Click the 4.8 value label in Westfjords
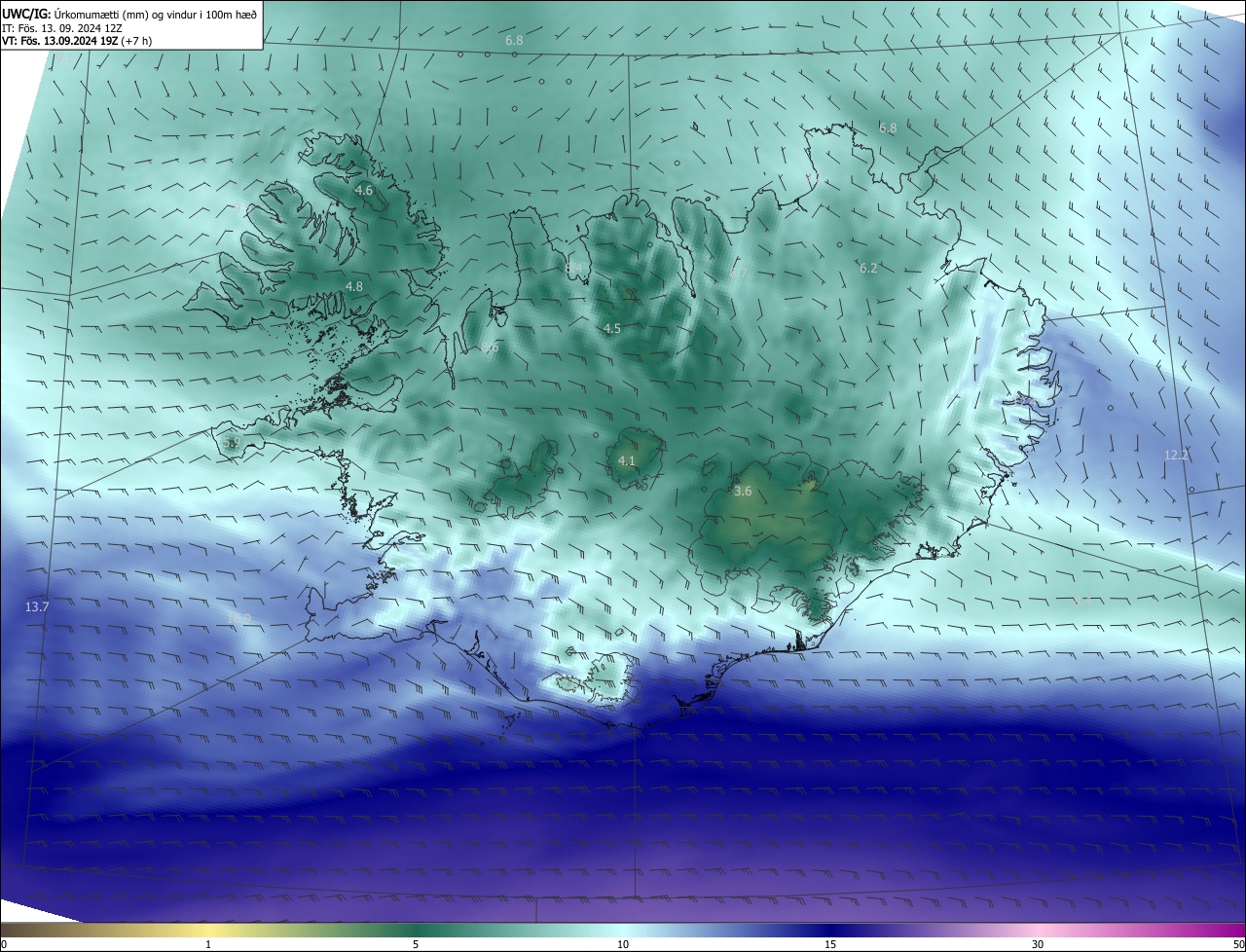The width and height of the screenshot is (1246, 952). (354, 286)
